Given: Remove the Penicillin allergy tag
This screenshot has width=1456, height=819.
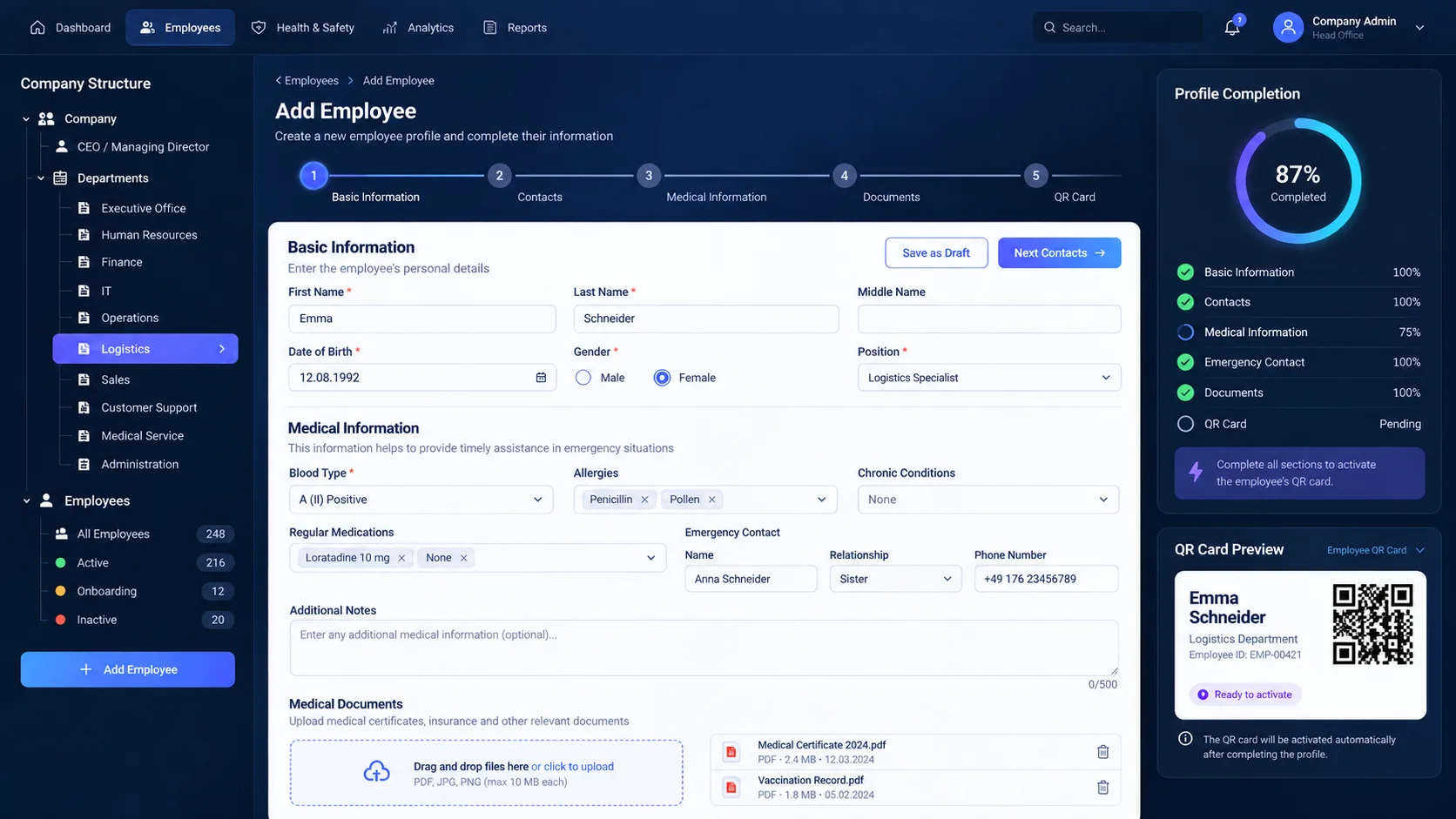Looking at the screenshot, I should coord(644,500).
